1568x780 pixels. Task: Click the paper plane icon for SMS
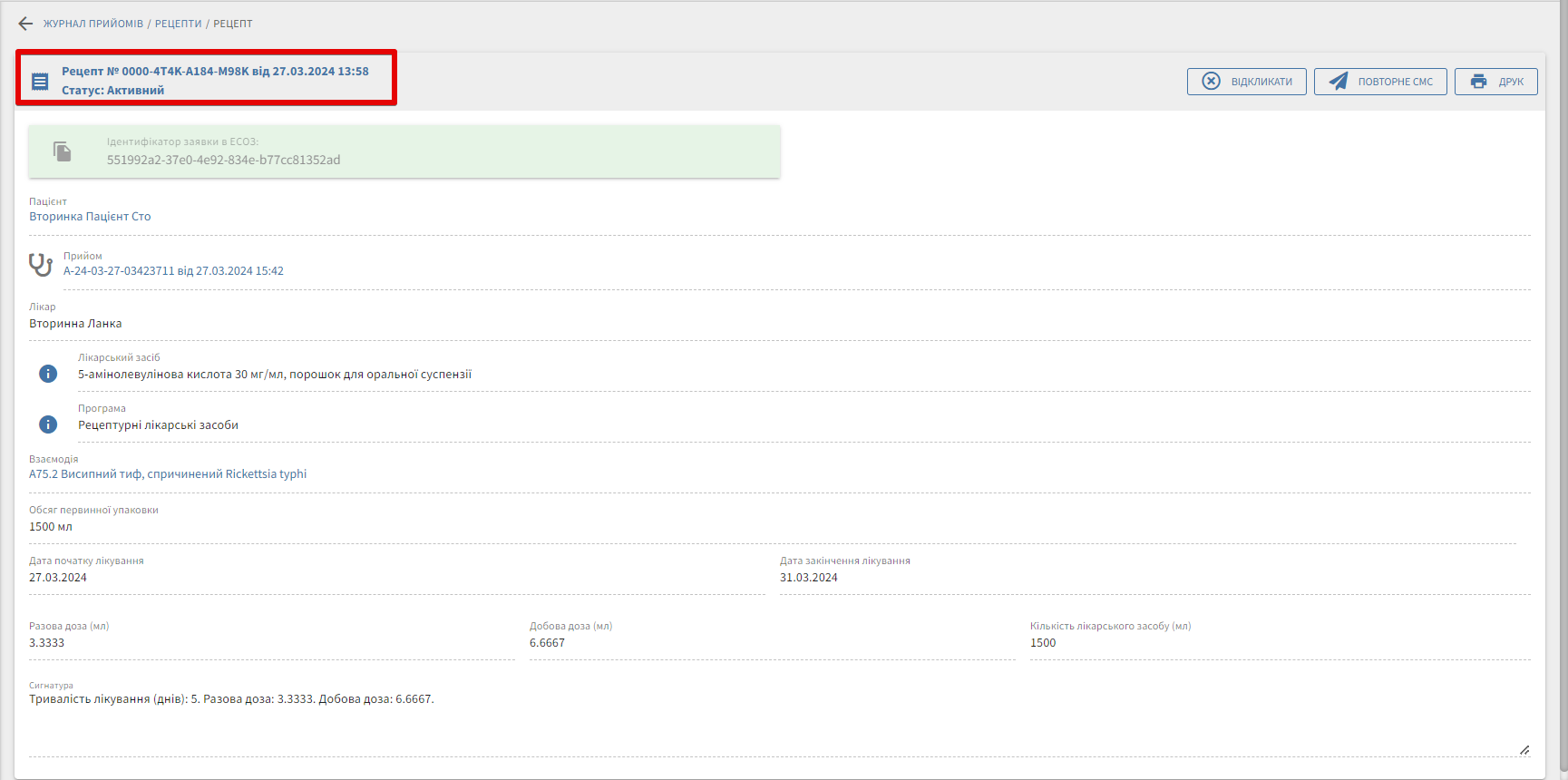(1339, 82)
